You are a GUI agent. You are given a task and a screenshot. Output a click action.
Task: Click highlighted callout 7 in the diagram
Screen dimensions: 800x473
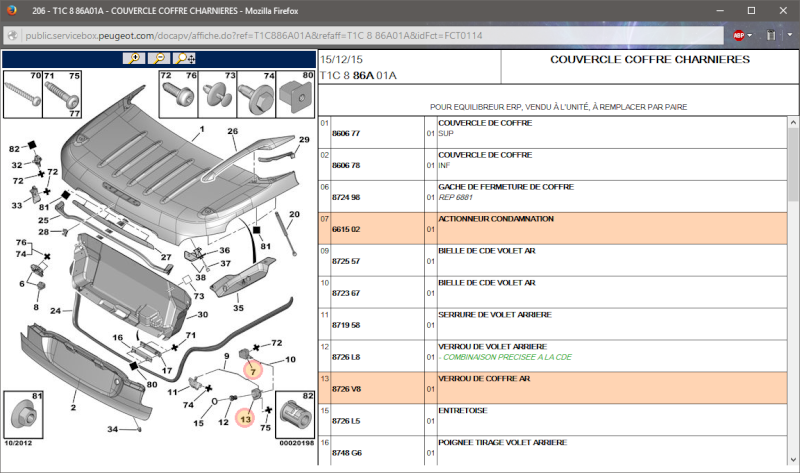point(253,371)
